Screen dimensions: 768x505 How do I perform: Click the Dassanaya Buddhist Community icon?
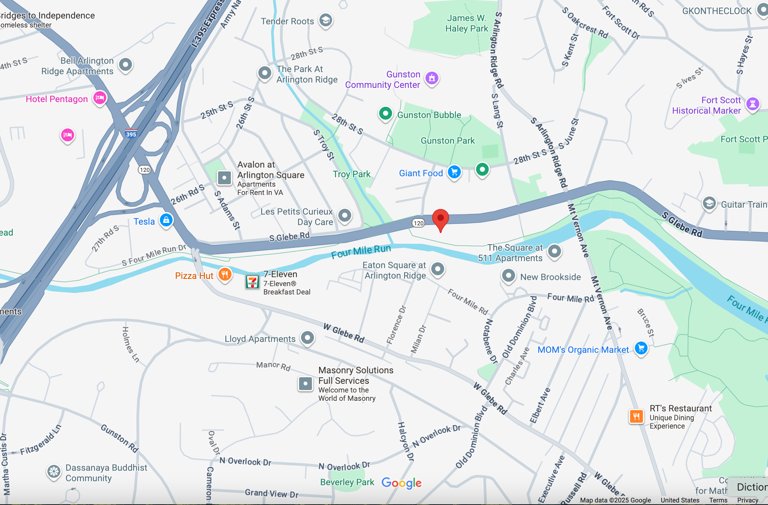coord(53,472)
